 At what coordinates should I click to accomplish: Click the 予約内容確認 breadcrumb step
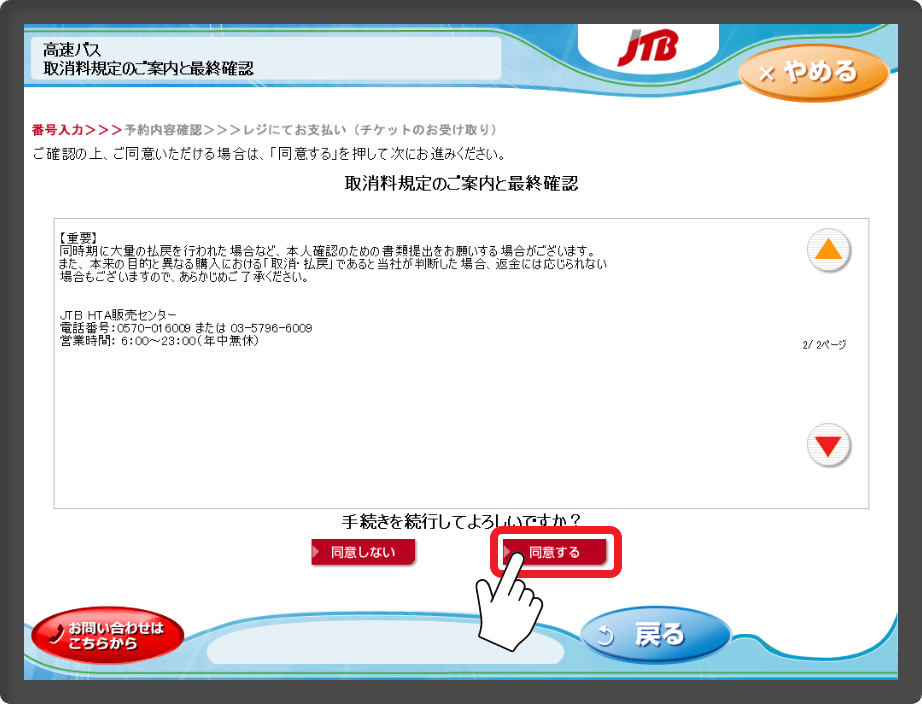[x=163, y=130]
